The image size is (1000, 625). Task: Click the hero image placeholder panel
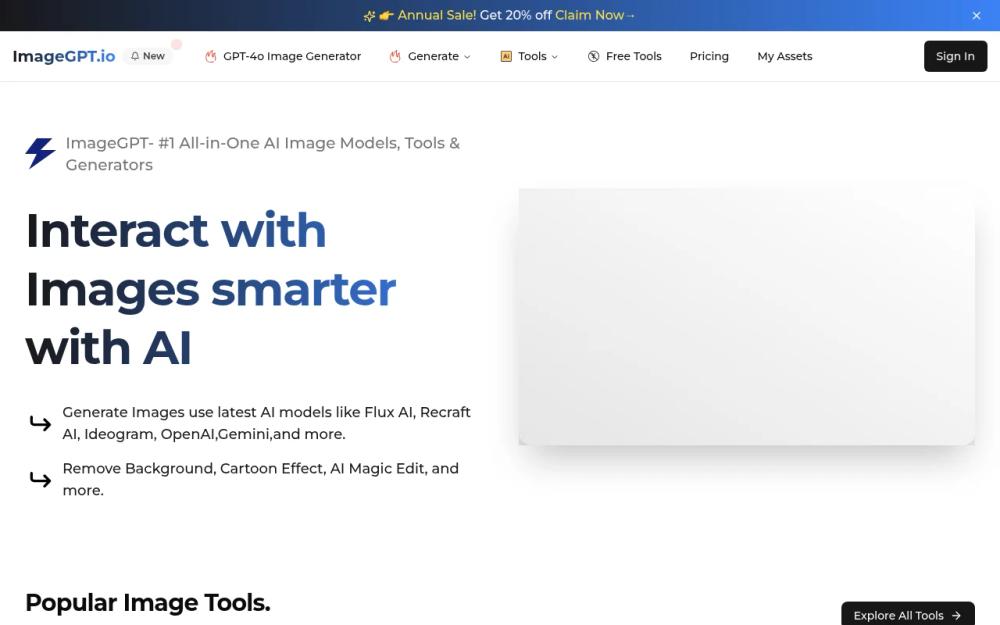coord(746,316)
